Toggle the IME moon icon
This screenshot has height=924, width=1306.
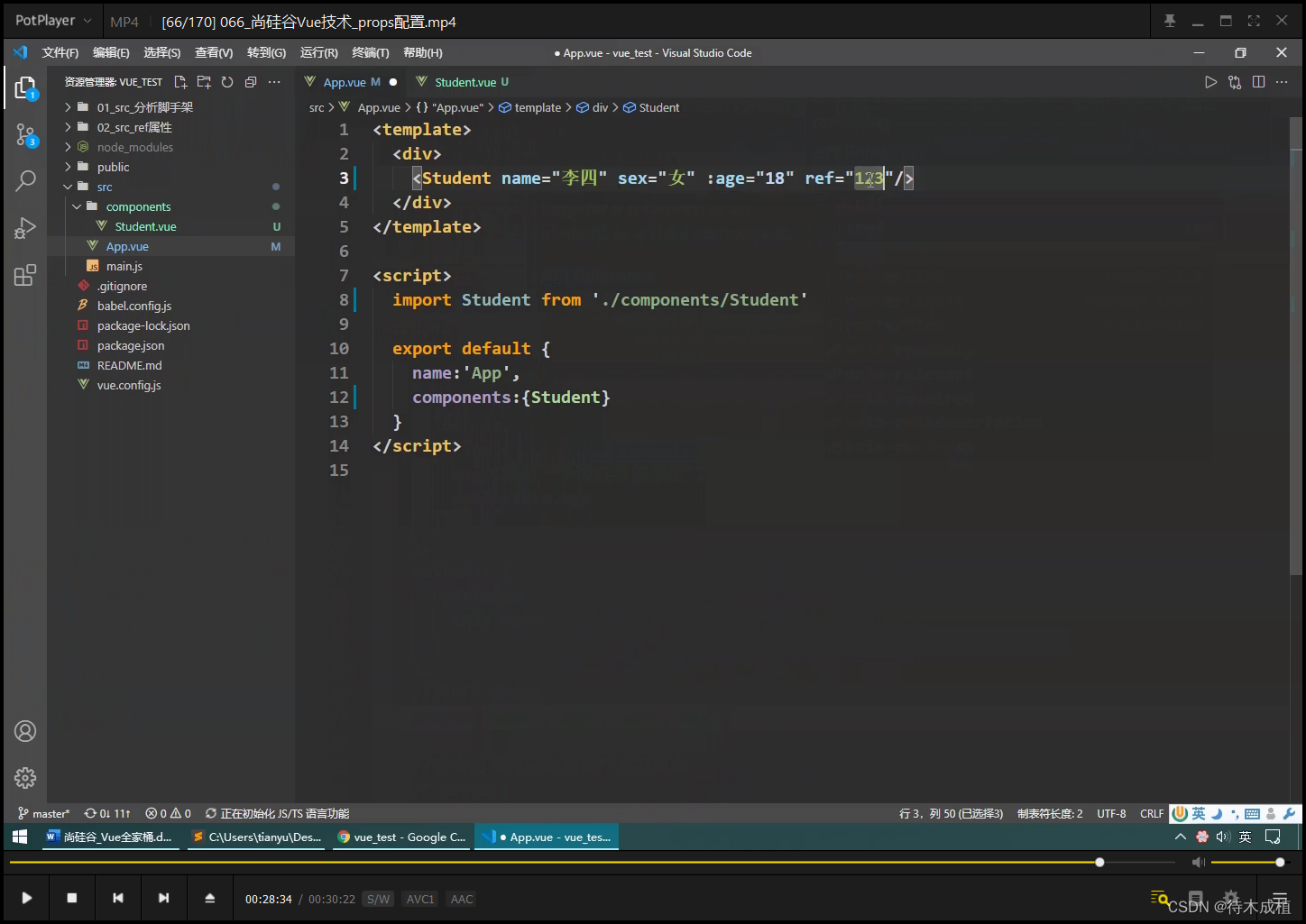(x=1217, y=813)
